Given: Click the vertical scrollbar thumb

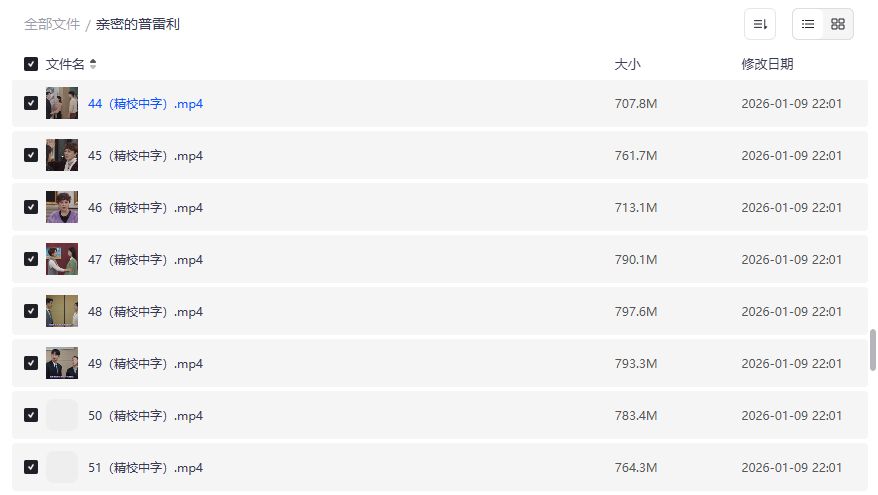Looking at the screenshot, I should pyautogui.click(x=873, y=349).
